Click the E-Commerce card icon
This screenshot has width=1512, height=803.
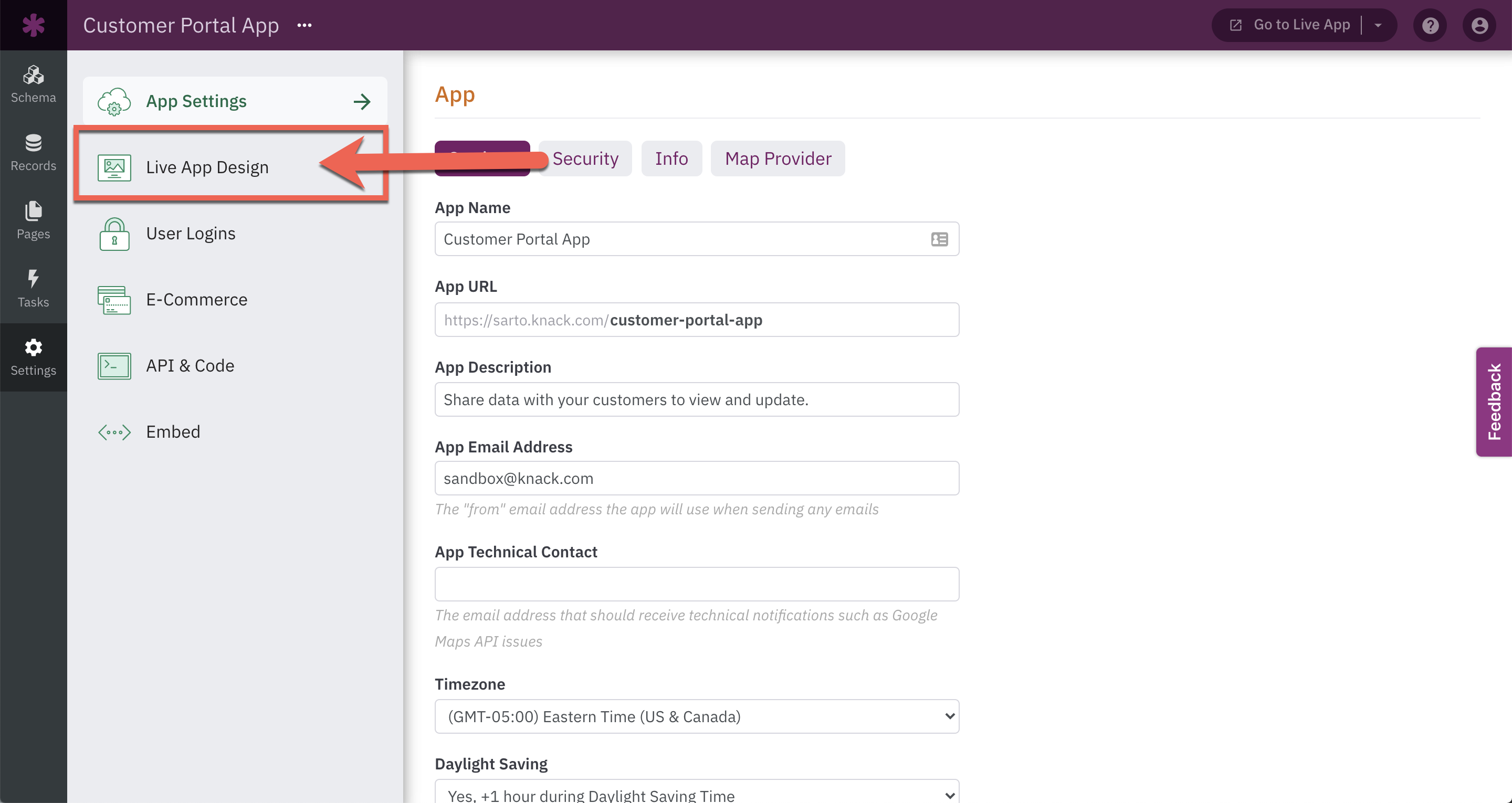click(114, 300)
